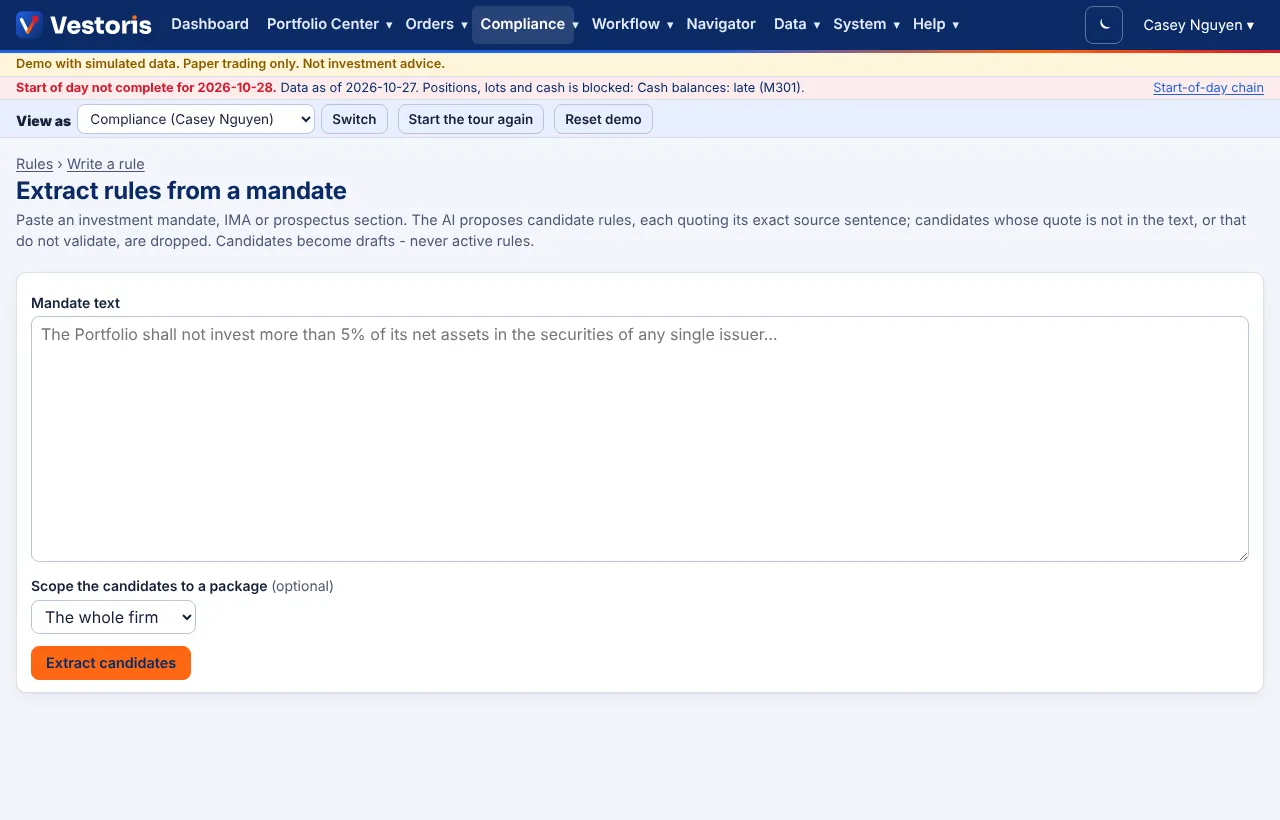This screenshot has height=820, width=1280.
Task: Open the Casey Nguyen user menu
Action: click(x=1198, y=25)
